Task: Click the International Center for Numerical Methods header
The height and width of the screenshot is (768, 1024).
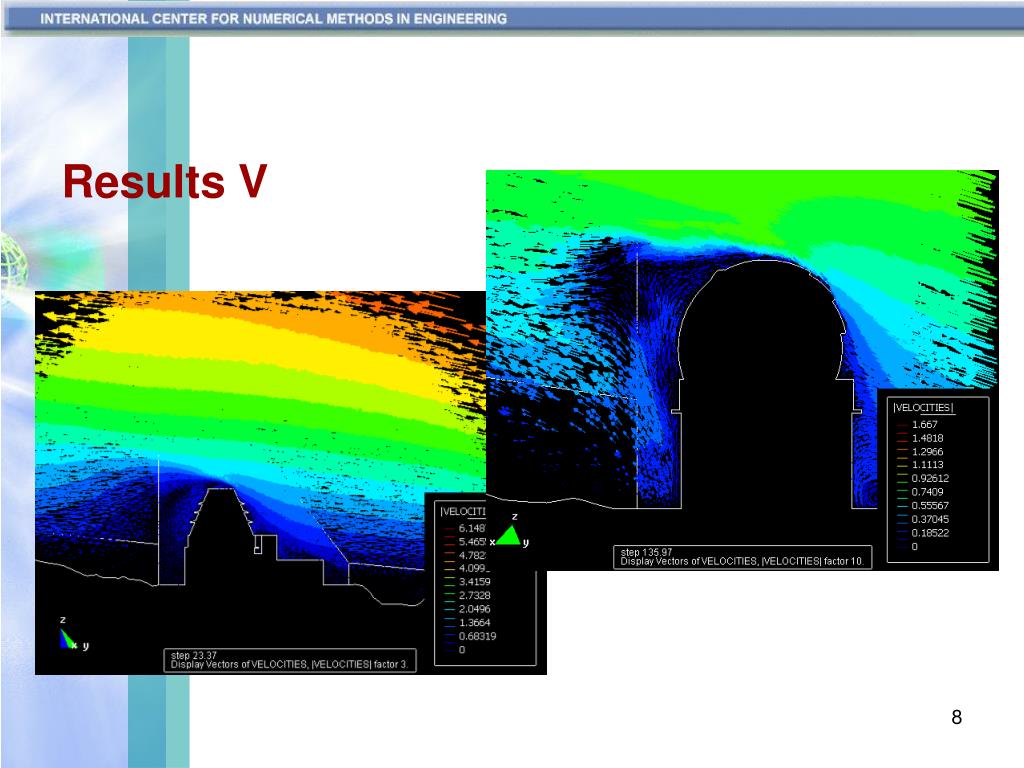Action: coord(274,19)
